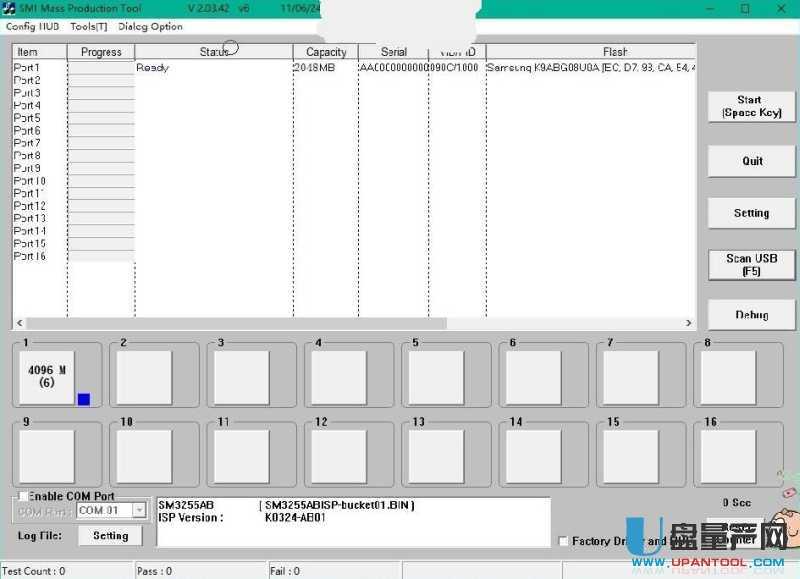
Task: Choose the port slot 13 box
Action: [x=436, y=456]
